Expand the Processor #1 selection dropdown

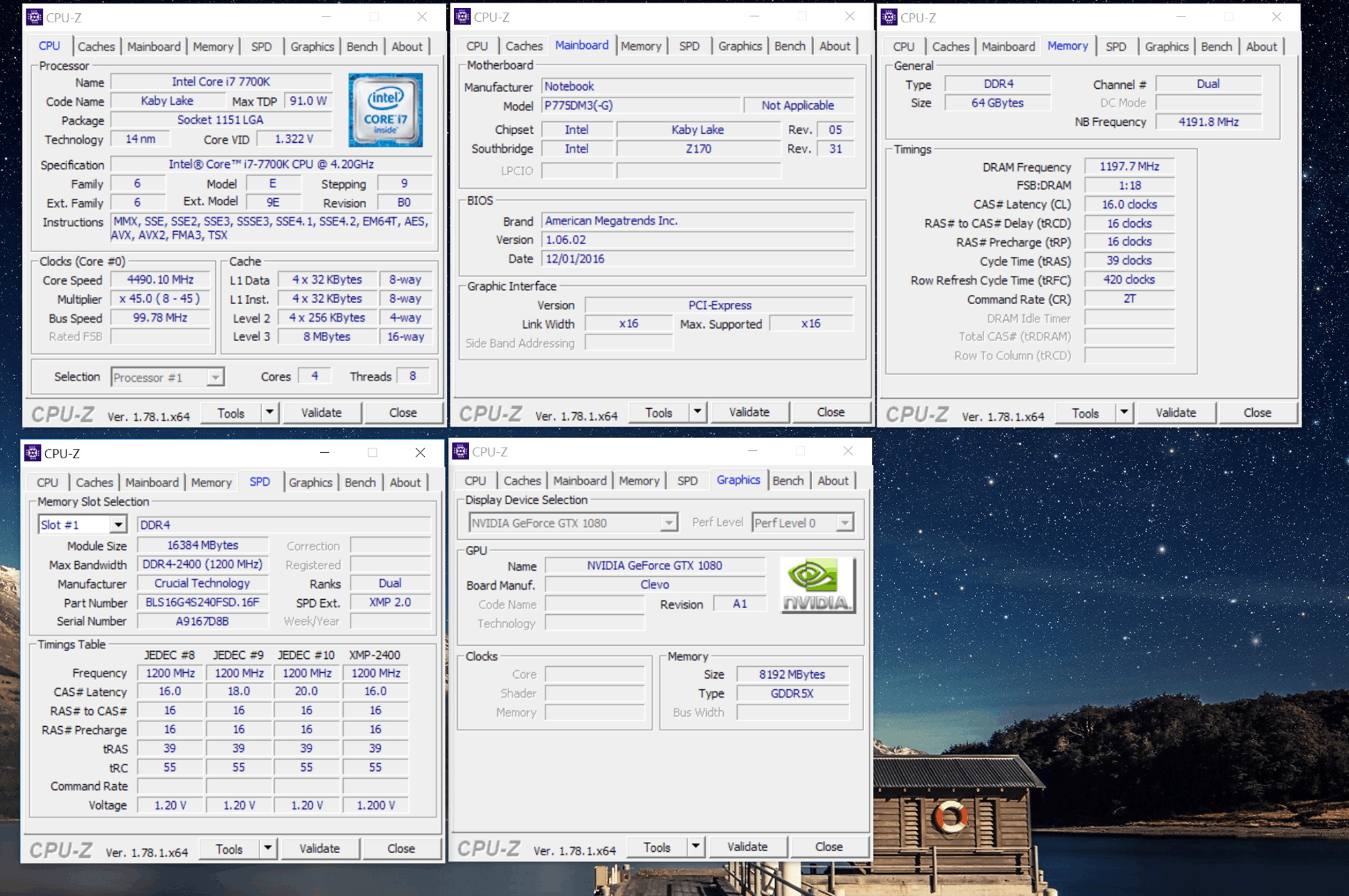click(215, 377)
